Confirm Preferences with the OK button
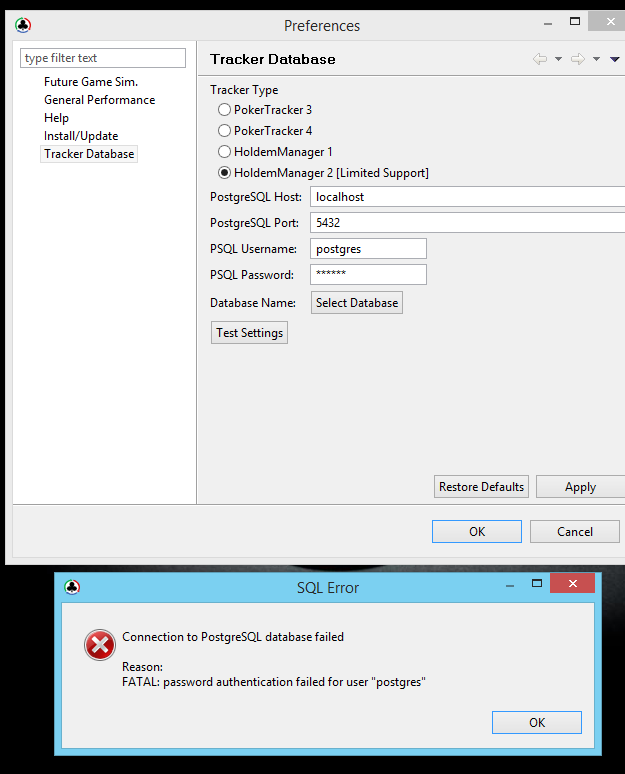 (477, 532)
